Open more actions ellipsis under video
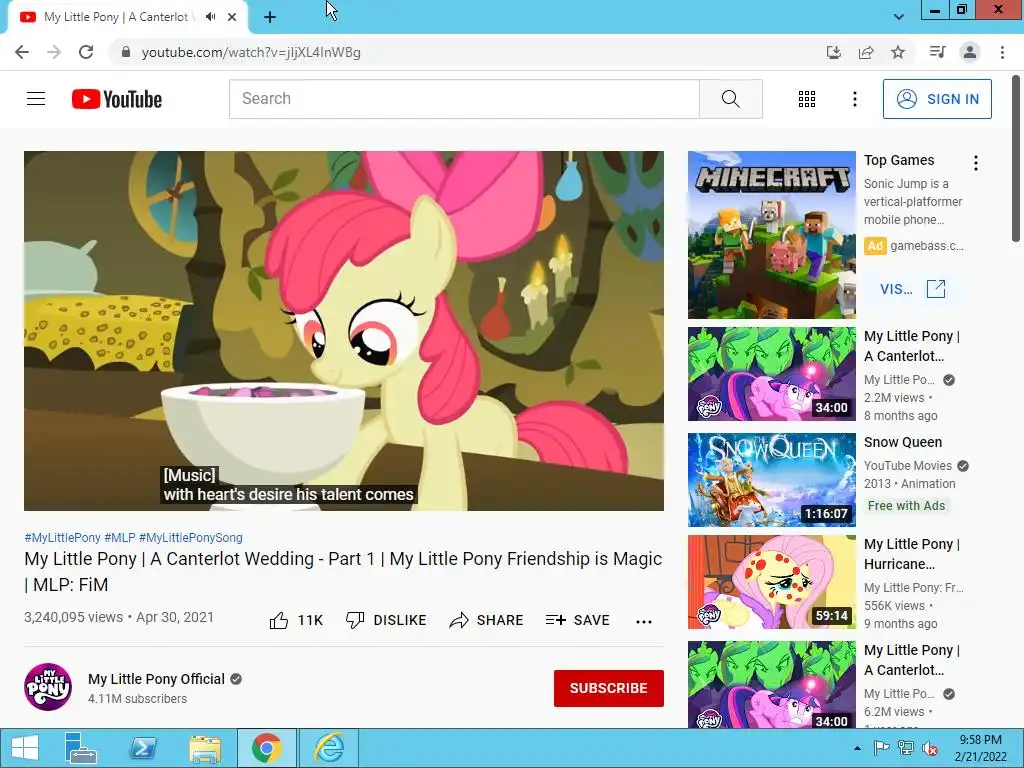1024x768 pixels. point(644,621)
